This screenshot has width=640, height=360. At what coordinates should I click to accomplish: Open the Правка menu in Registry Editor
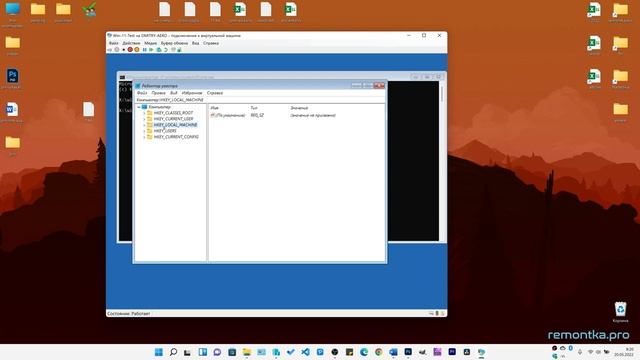(x=158, y=93)
